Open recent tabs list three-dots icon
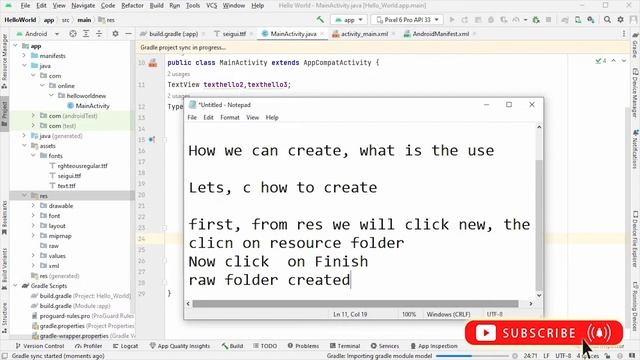The image size is (640, 360). pyautogui.click(x=624, y=34)
